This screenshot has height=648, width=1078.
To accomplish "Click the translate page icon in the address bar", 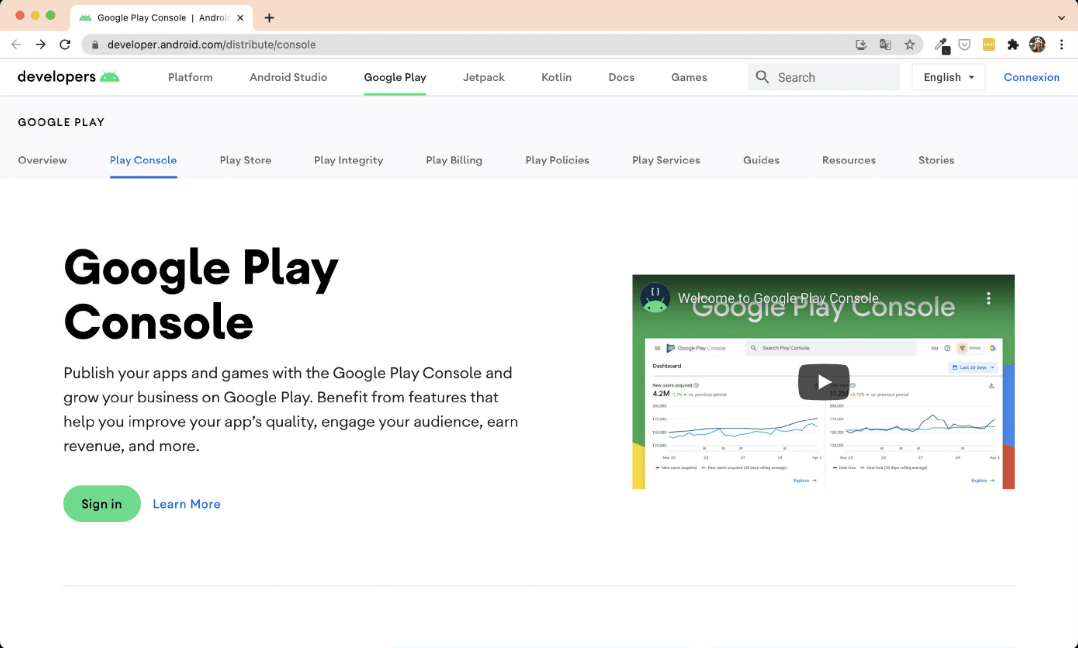I will pos(885,45).
